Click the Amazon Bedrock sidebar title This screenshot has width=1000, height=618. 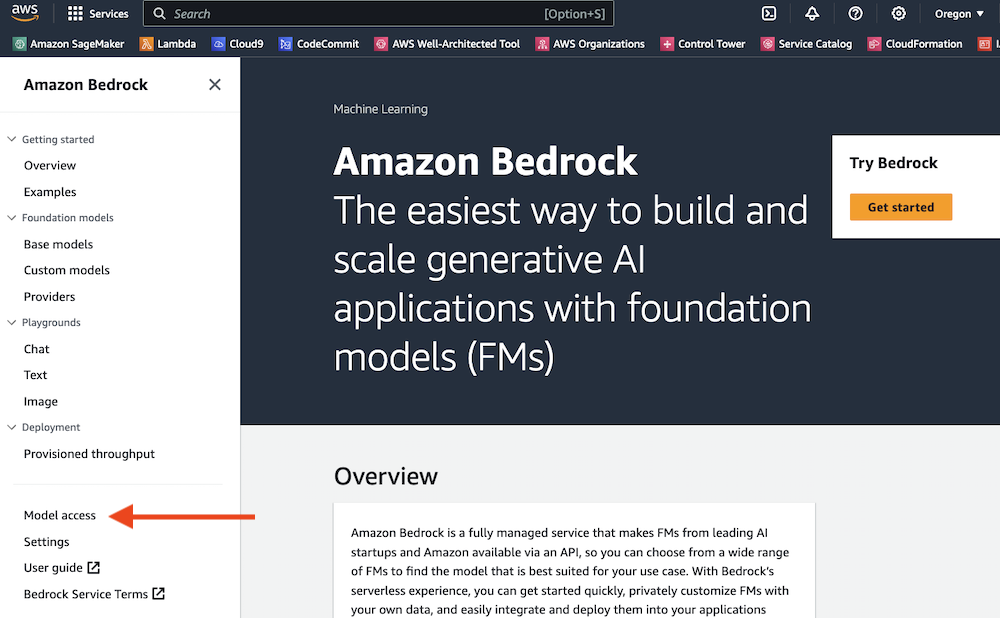(85, 85)
